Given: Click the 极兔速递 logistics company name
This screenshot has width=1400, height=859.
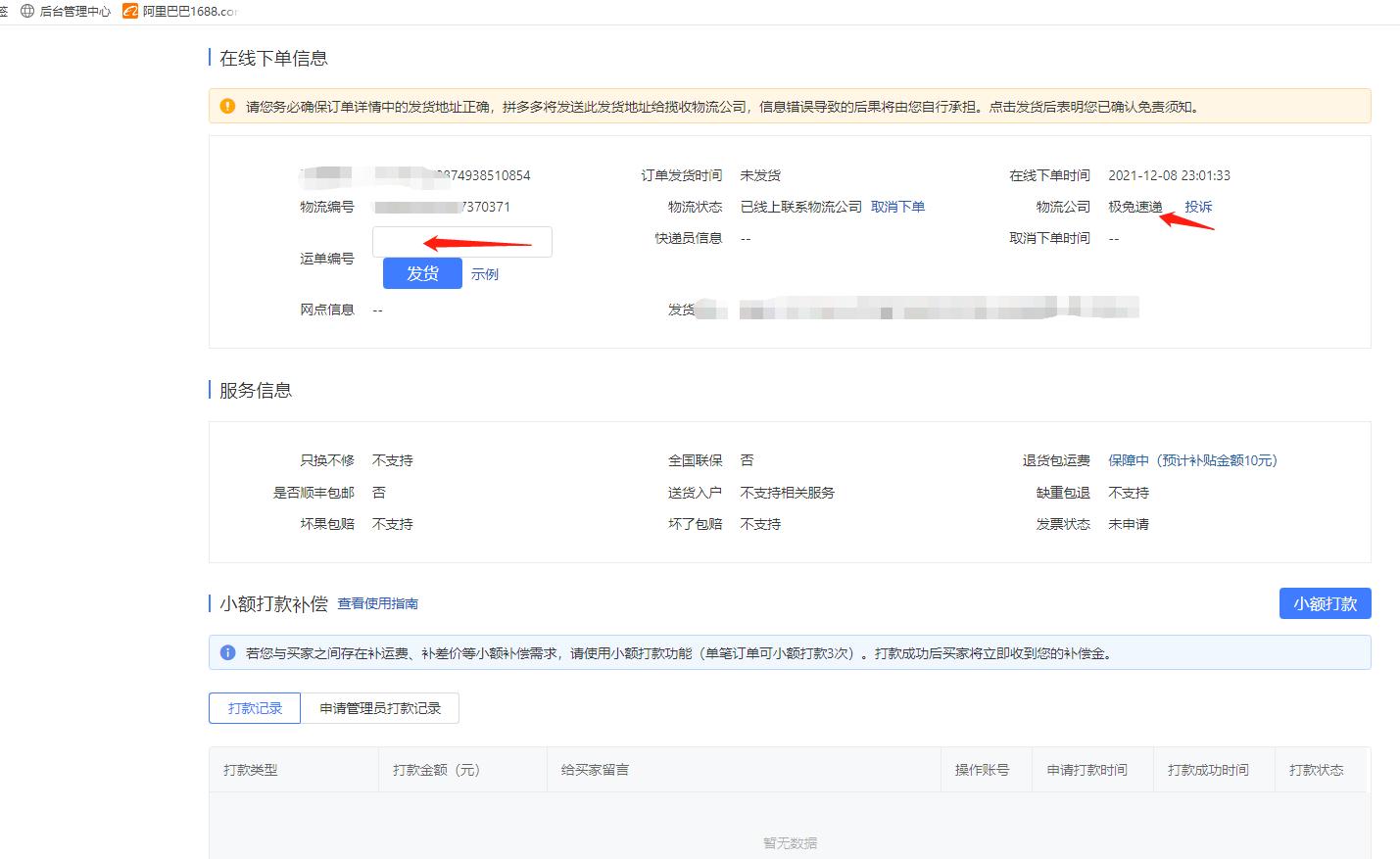Looking at the screenshot, I should click(1134, 207).
